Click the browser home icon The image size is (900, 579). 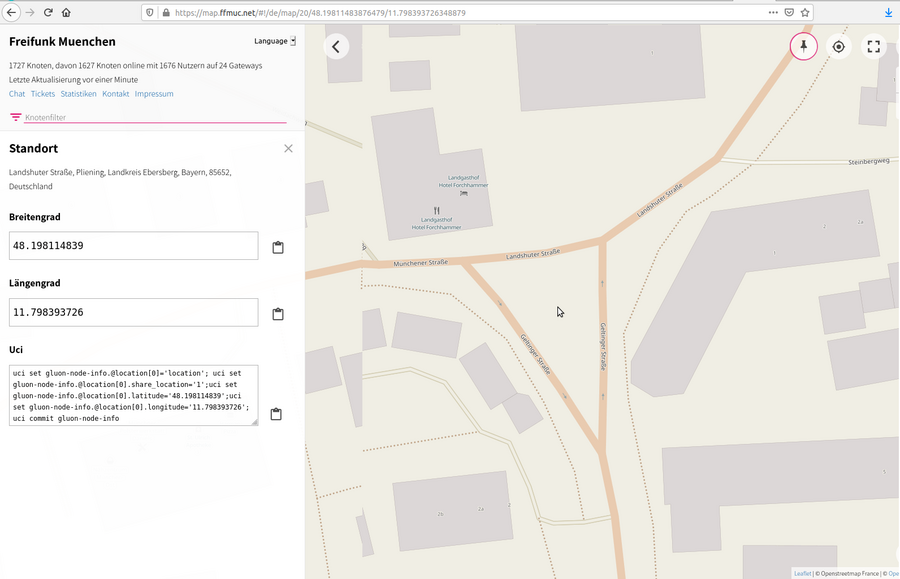tap(66, 13)
